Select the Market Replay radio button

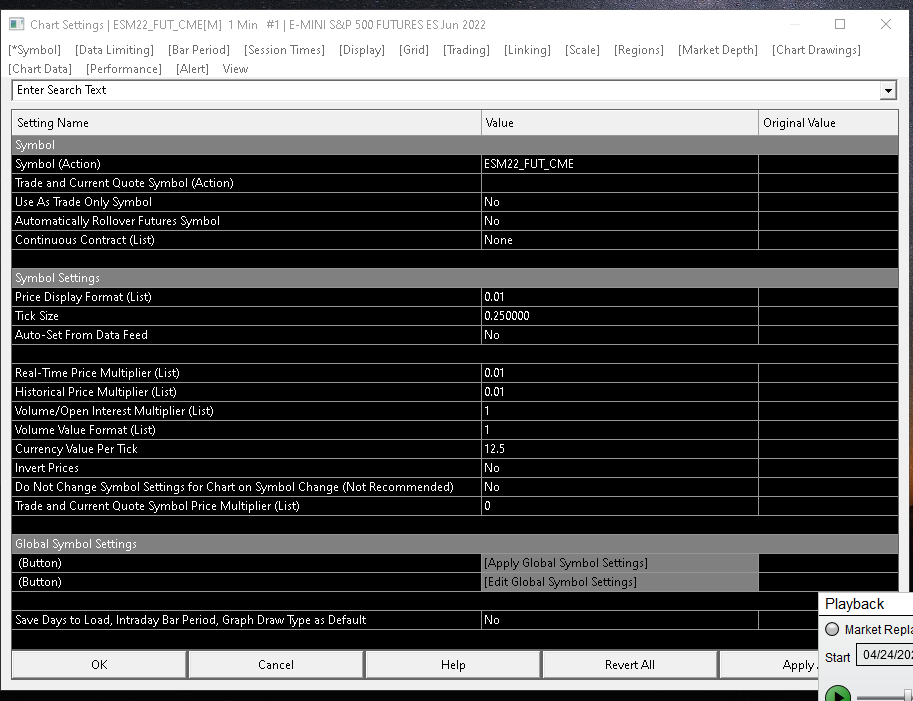click(832, 629)
